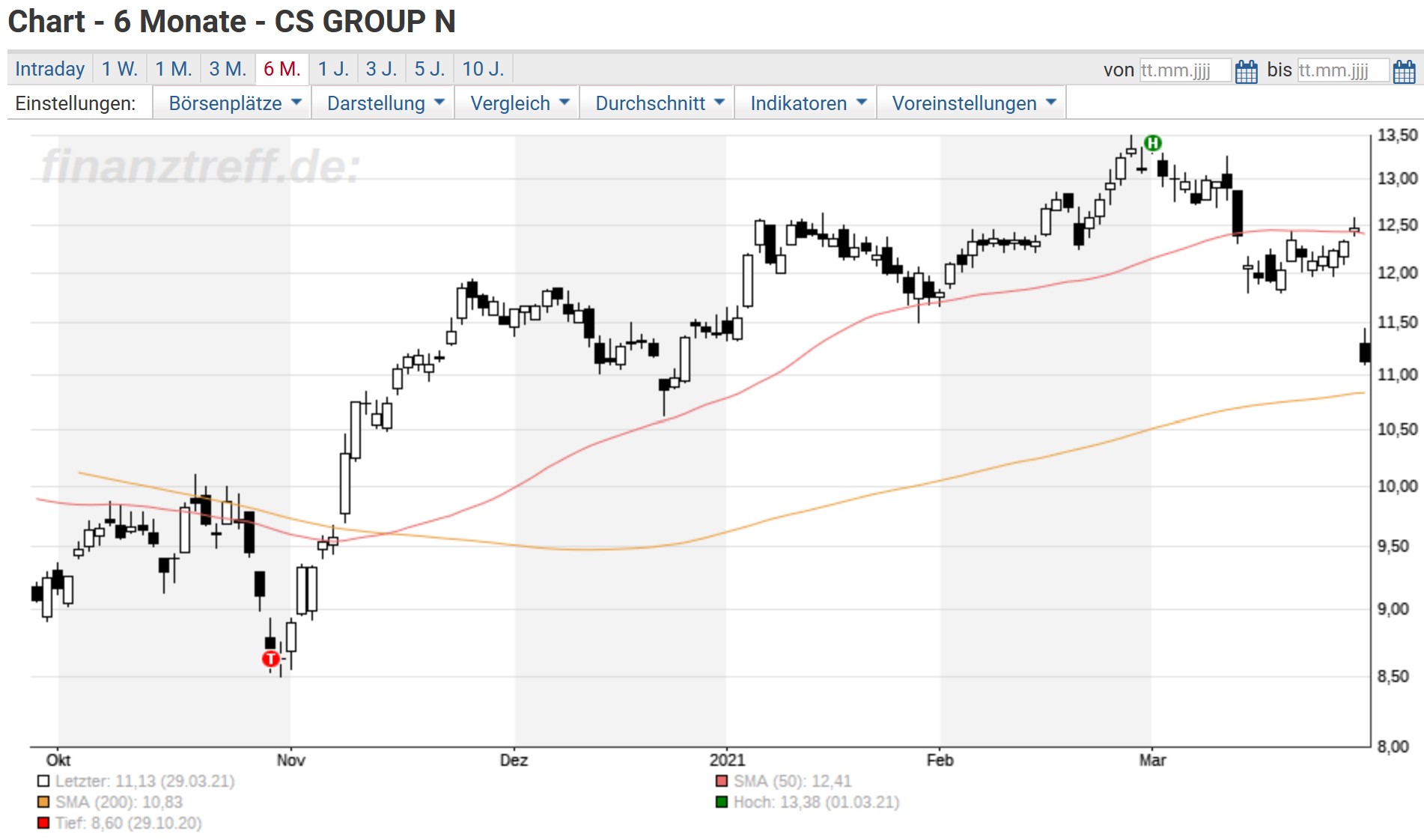Click the 'Mar' x-axis label
1424x840 pixels.
tap(1152, 760)
